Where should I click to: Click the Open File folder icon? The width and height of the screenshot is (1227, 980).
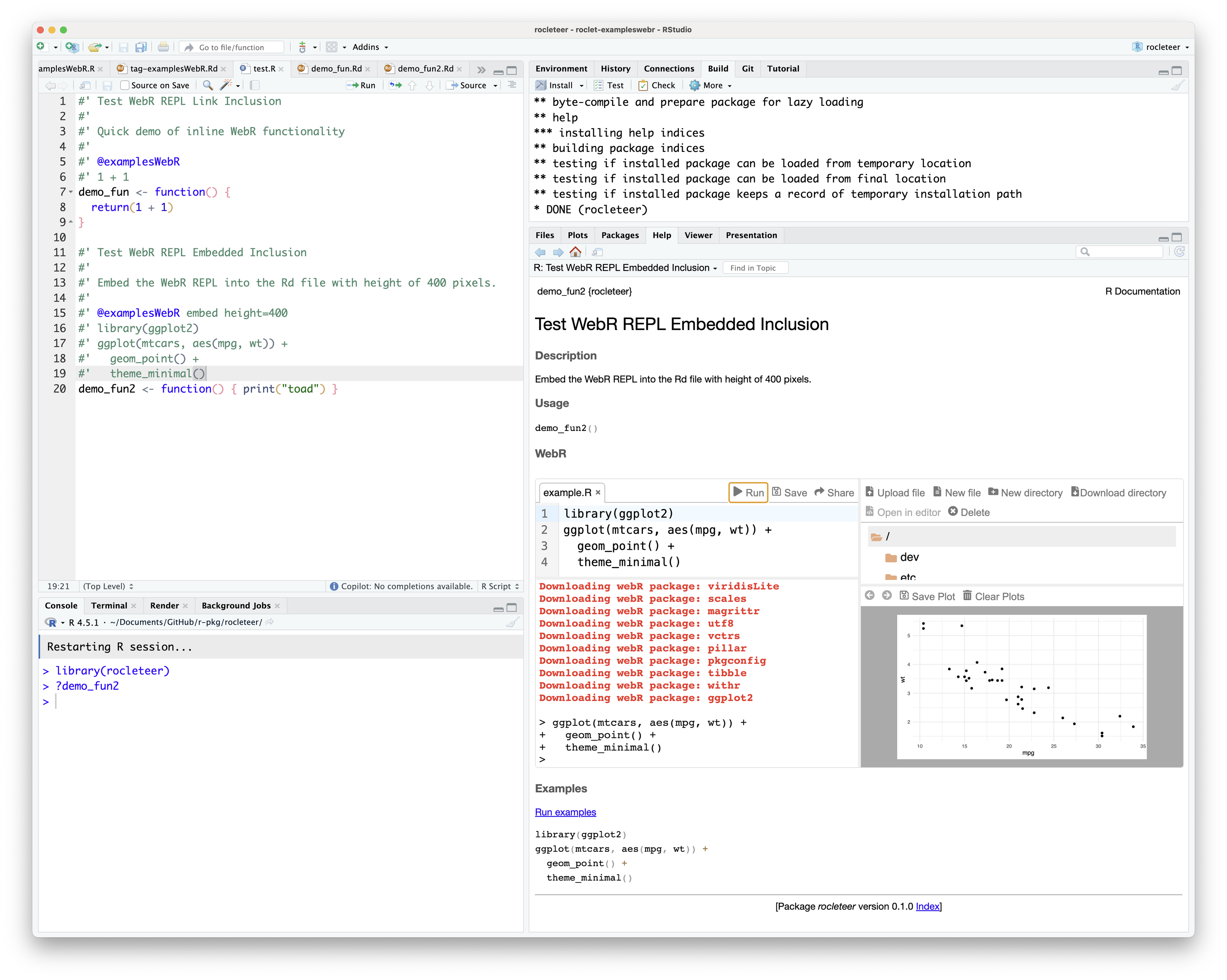[94, 47]
